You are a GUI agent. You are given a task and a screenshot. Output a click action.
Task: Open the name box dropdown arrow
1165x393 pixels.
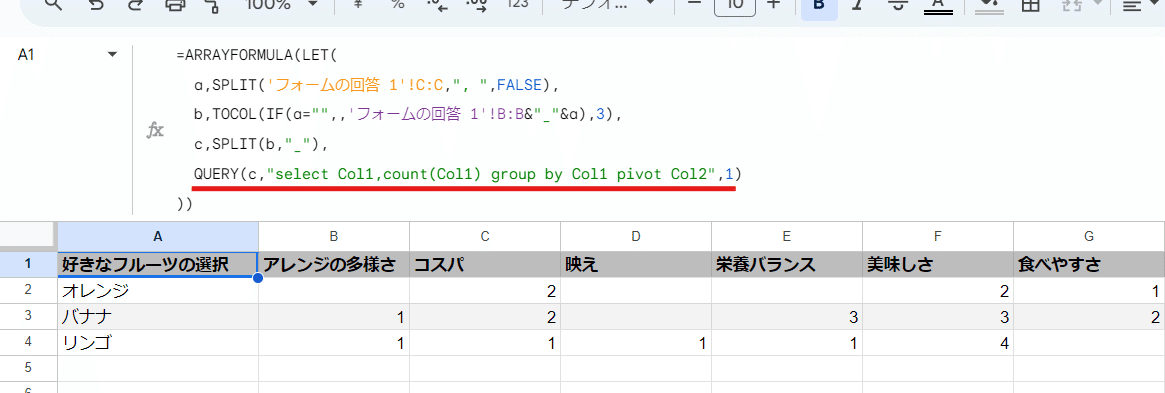[x=113, y=55]
